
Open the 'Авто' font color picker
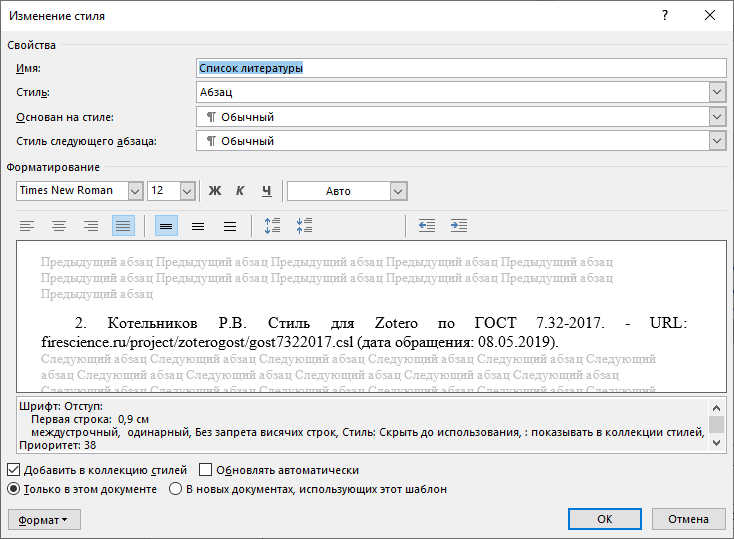[x=398, y=191]
